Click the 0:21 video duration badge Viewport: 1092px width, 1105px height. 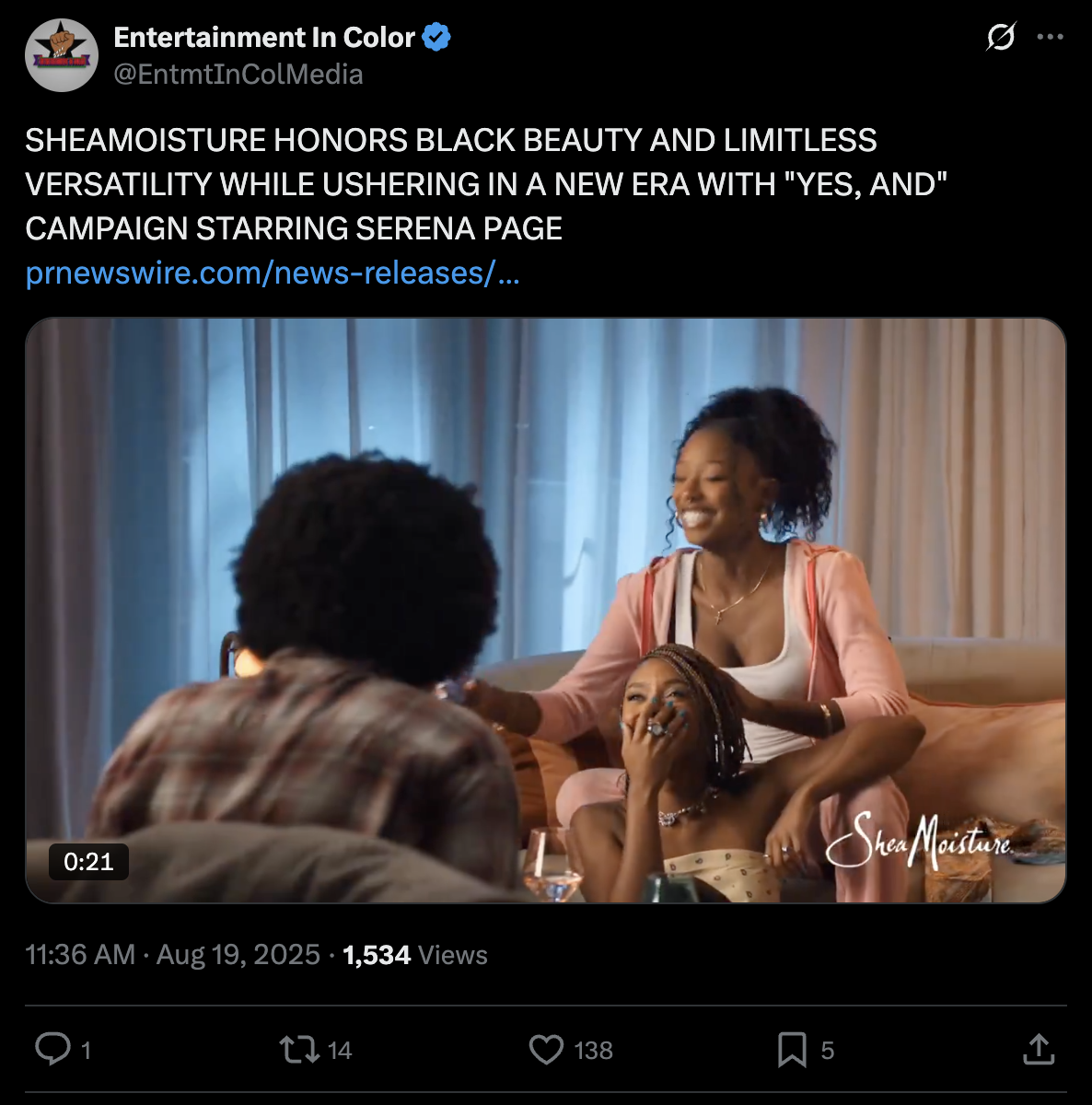88,862
